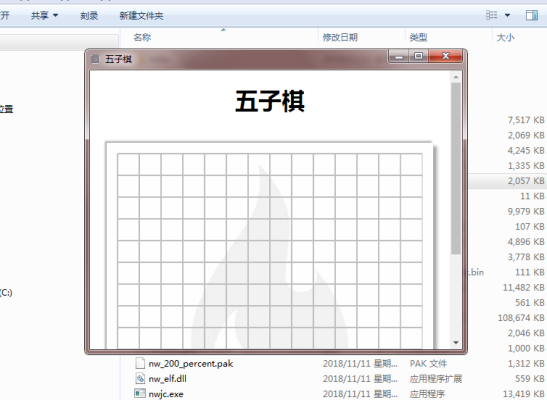Close the 五子棋 window
Viewport: 547px width, 401px height.
(445, 56)
